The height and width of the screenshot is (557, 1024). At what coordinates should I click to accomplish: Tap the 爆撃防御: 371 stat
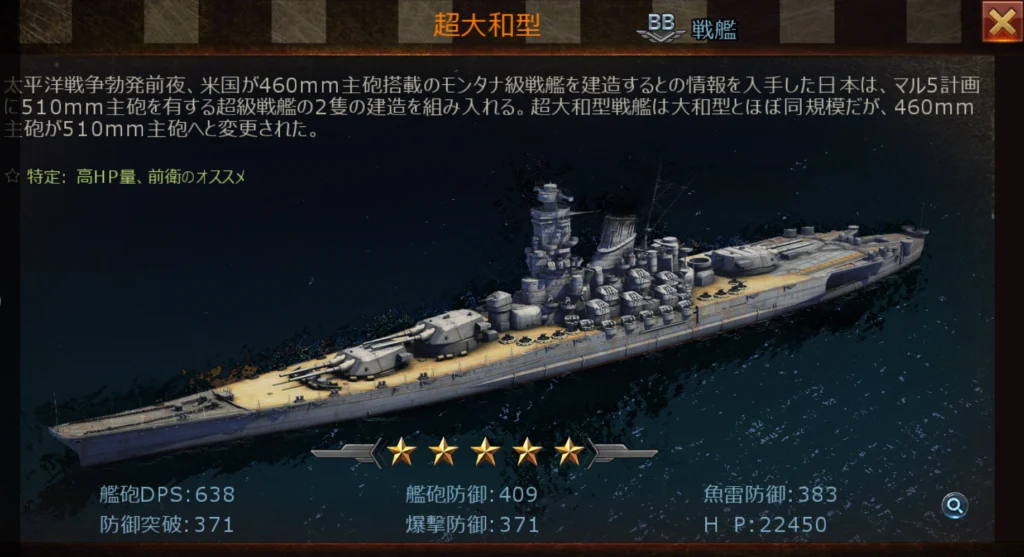(472, 524)
